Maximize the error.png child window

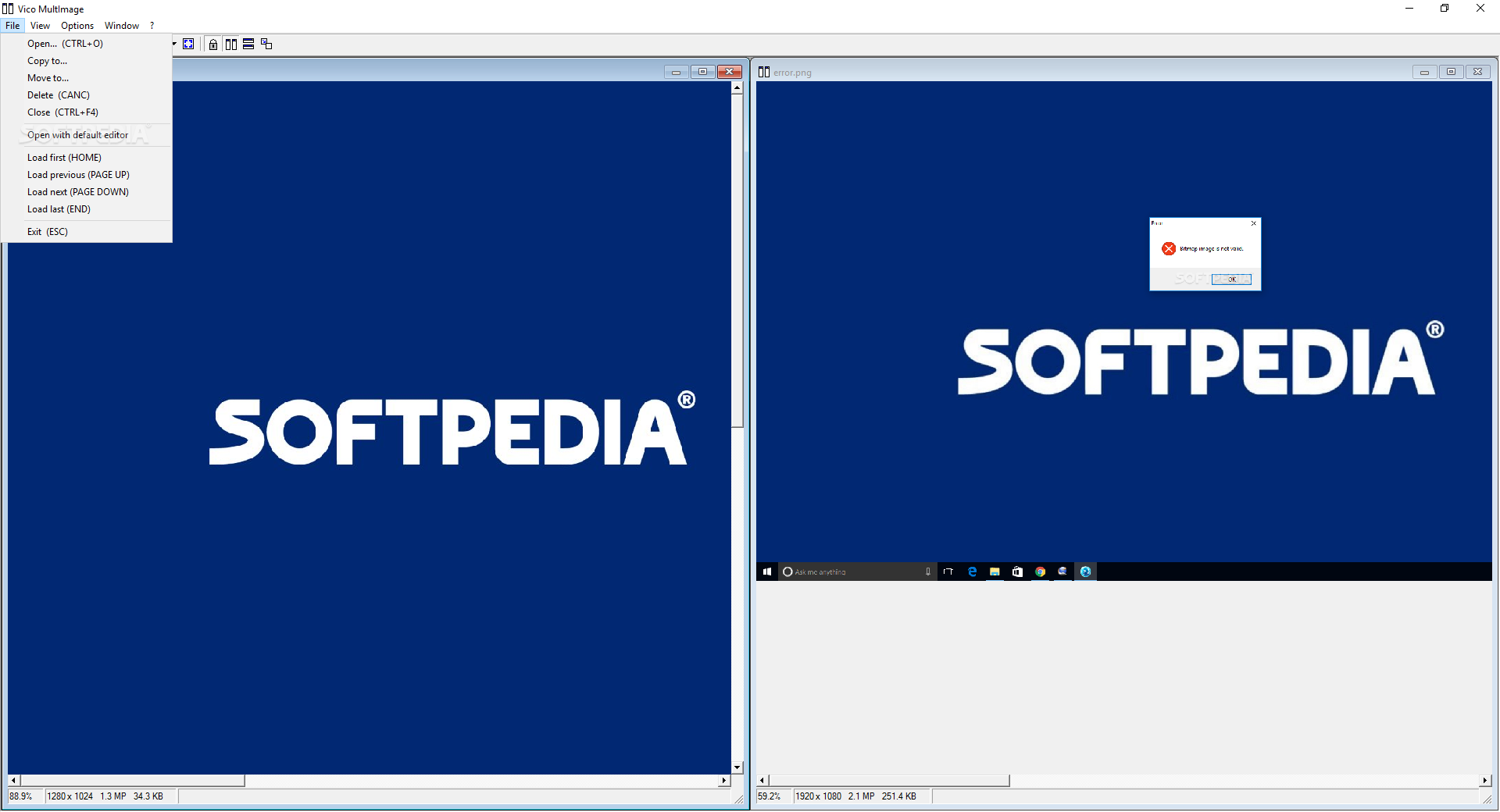(x=1451, y=72)
